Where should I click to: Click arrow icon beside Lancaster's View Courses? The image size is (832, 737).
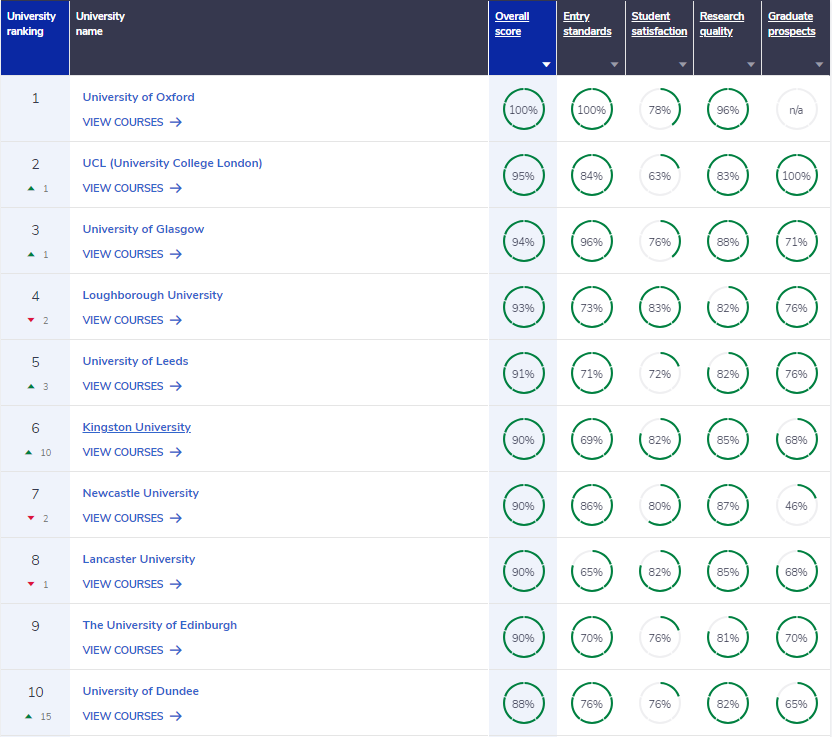176,584
